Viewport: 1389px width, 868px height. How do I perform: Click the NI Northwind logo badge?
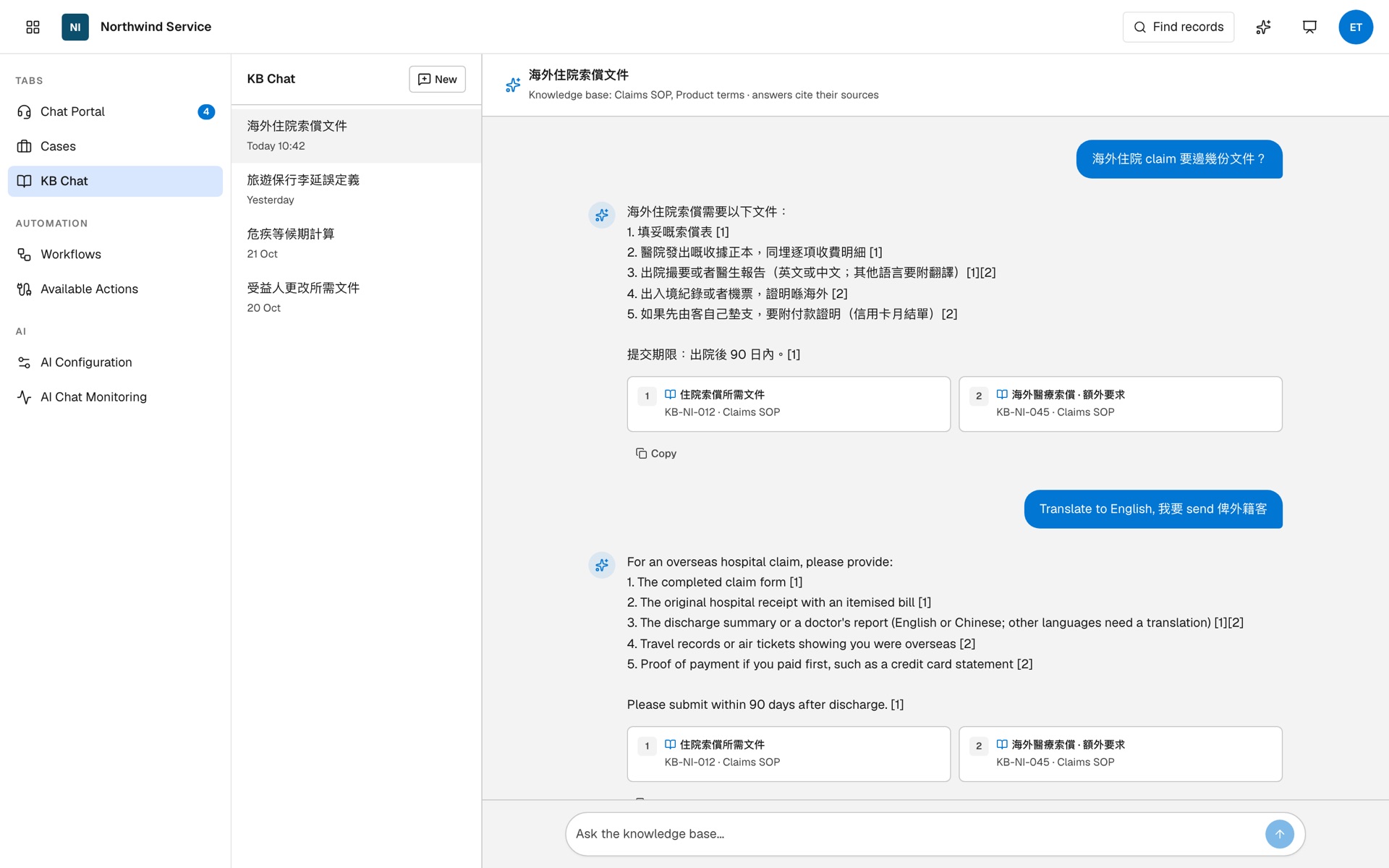75,27
